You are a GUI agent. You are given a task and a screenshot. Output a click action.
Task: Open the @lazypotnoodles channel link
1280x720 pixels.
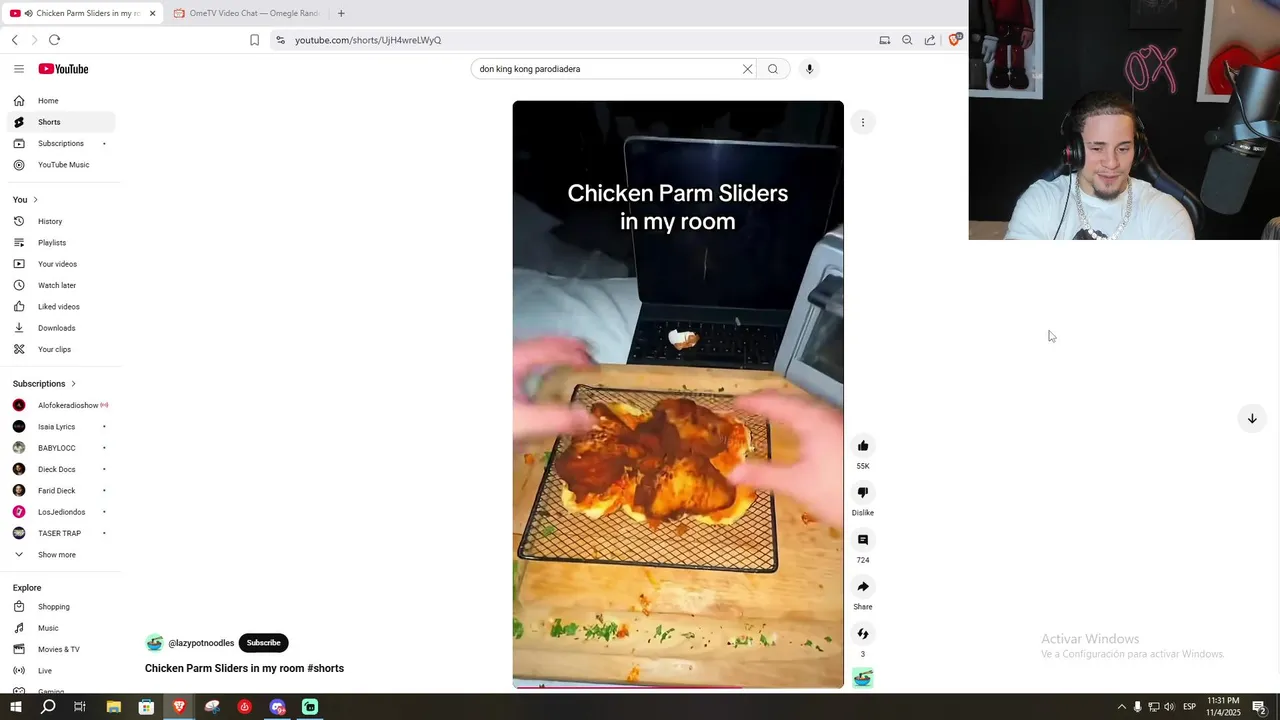point(201,643)
